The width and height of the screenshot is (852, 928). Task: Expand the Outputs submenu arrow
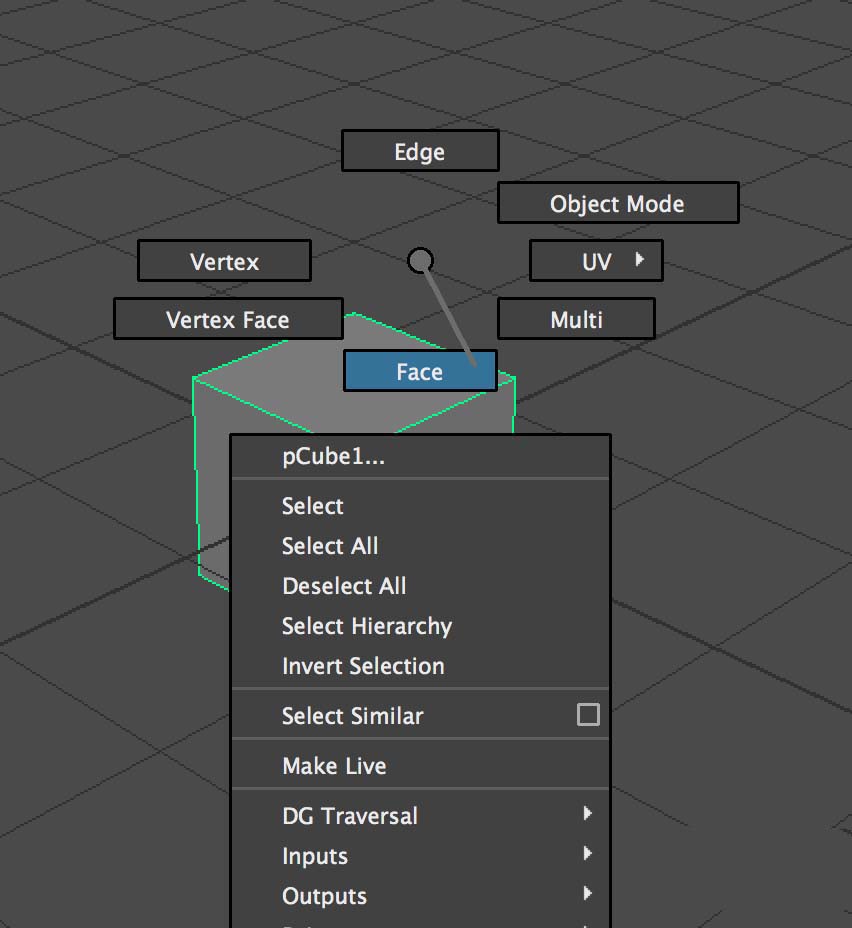(588, 893)
